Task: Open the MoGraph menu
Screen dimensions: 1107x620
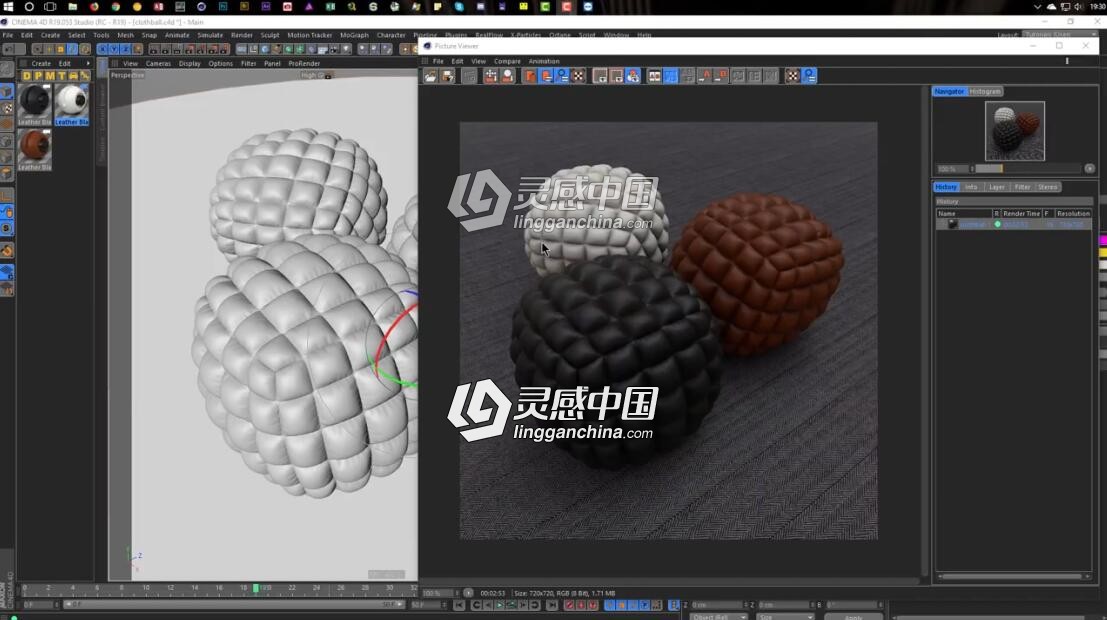Action: 354,35
